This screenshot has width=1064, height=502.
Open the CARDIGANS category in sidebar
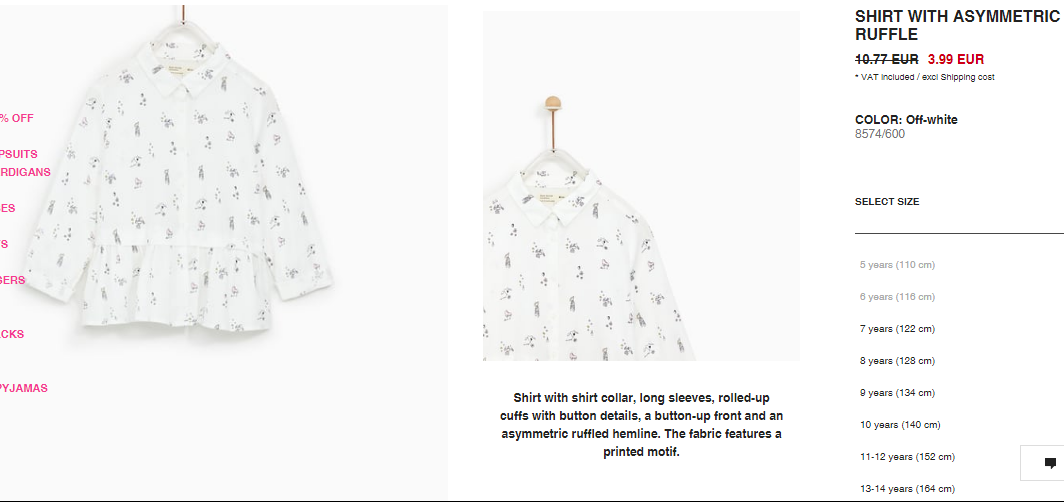point(25,172)
